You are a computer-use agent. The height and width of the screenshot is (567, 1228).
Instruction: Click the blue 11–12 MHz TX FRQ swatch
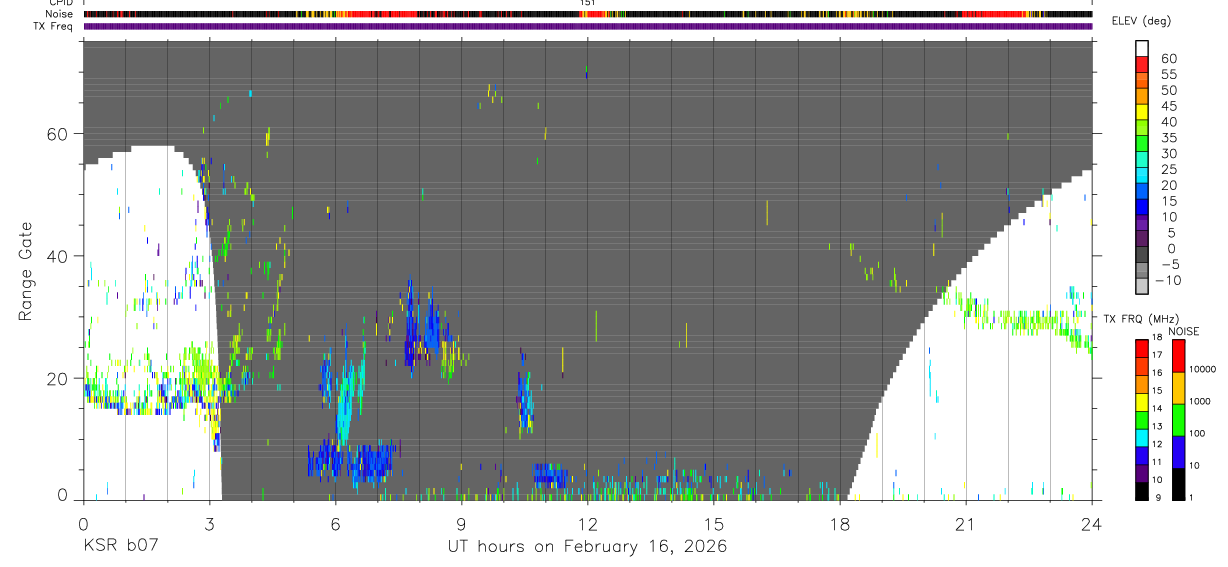click(x=1142, y=454)
